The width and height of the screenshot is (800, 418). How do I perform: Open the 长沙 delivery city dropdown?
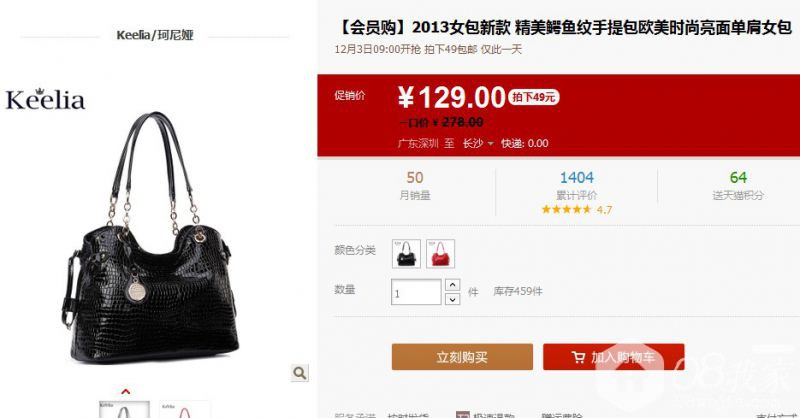tap(478, 143)
